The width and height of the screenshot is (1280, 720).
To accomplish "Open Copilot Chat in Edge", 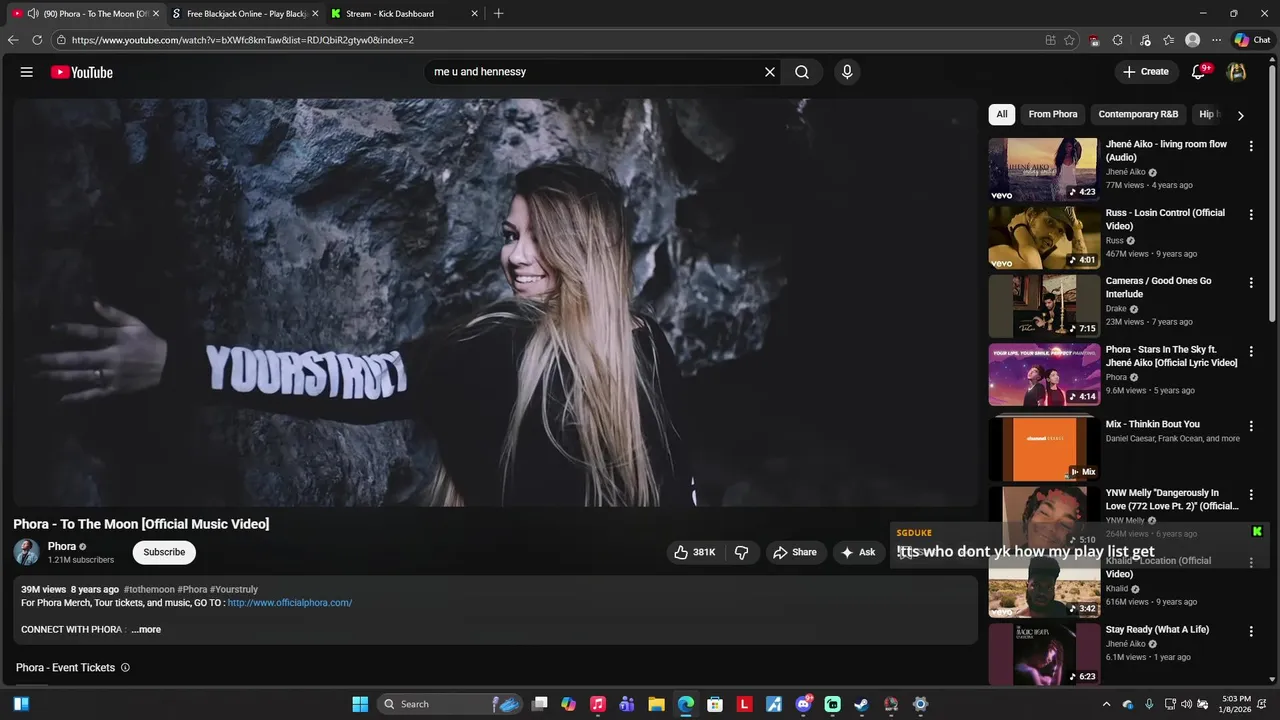I will click(x=1252, y=40).
